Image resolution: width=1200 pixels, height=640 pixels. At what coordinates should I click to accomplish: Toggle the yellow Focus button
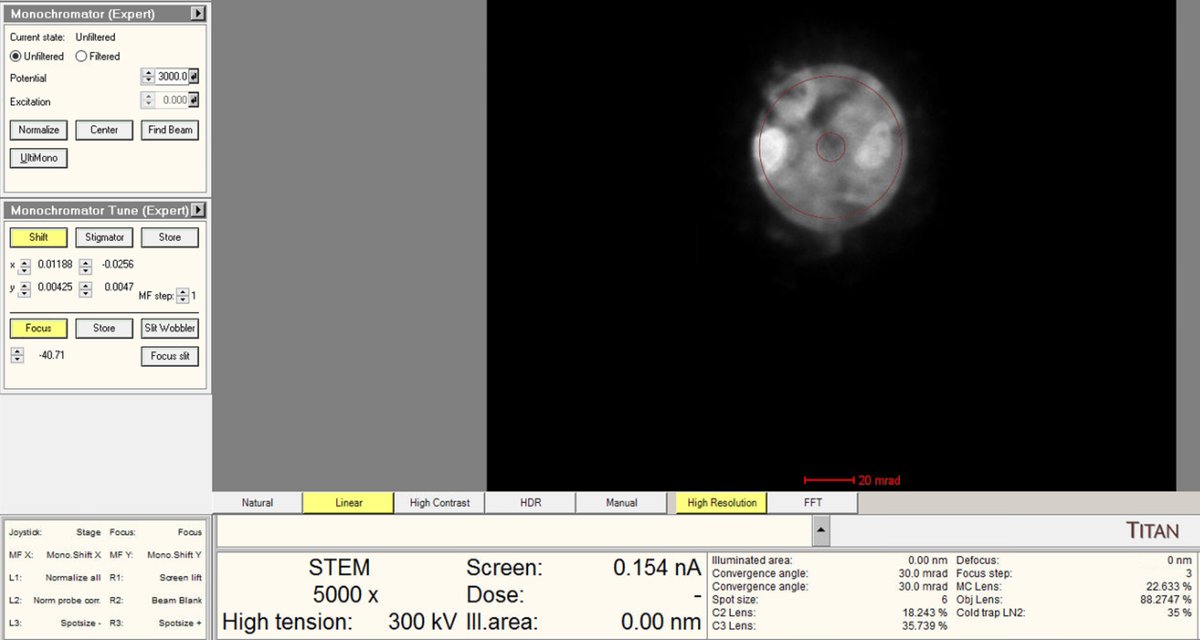[38, 328]
